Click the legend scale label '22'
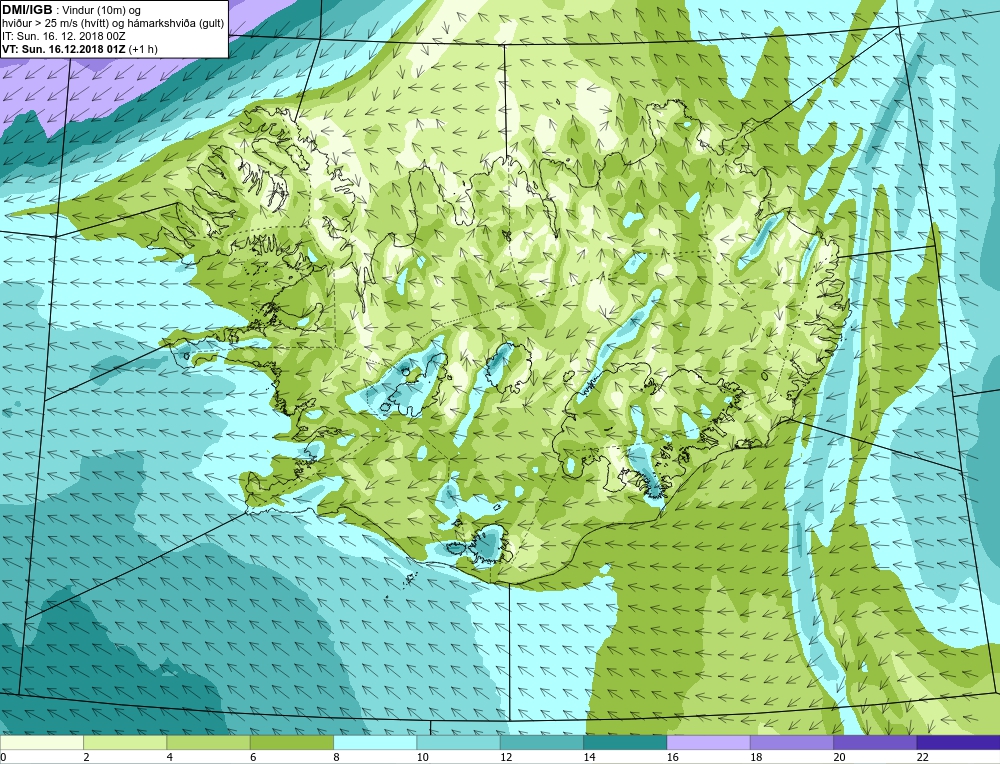 click(x=922, y=757)
